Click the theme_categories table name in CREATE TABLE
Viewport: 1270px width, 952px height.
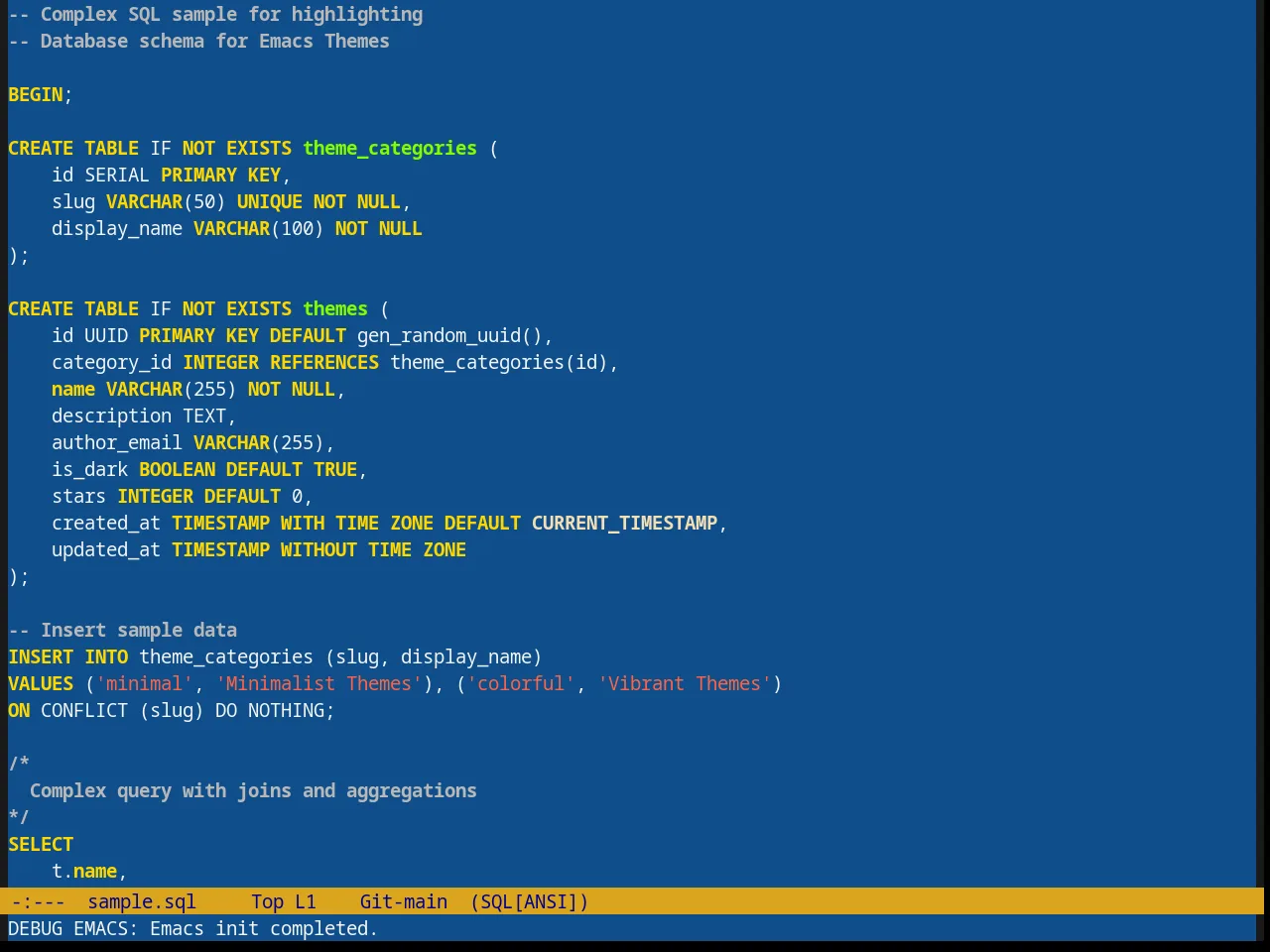pos(390,148)
